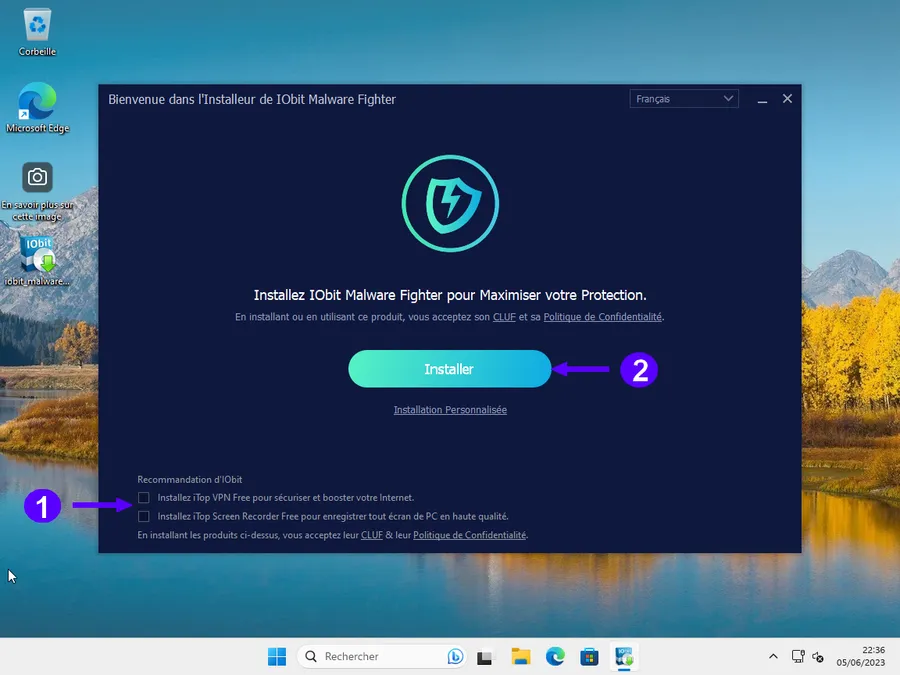Open Microsoft Store from the taskbar
This screenshot has height=675, width=900.
point(589,656)
